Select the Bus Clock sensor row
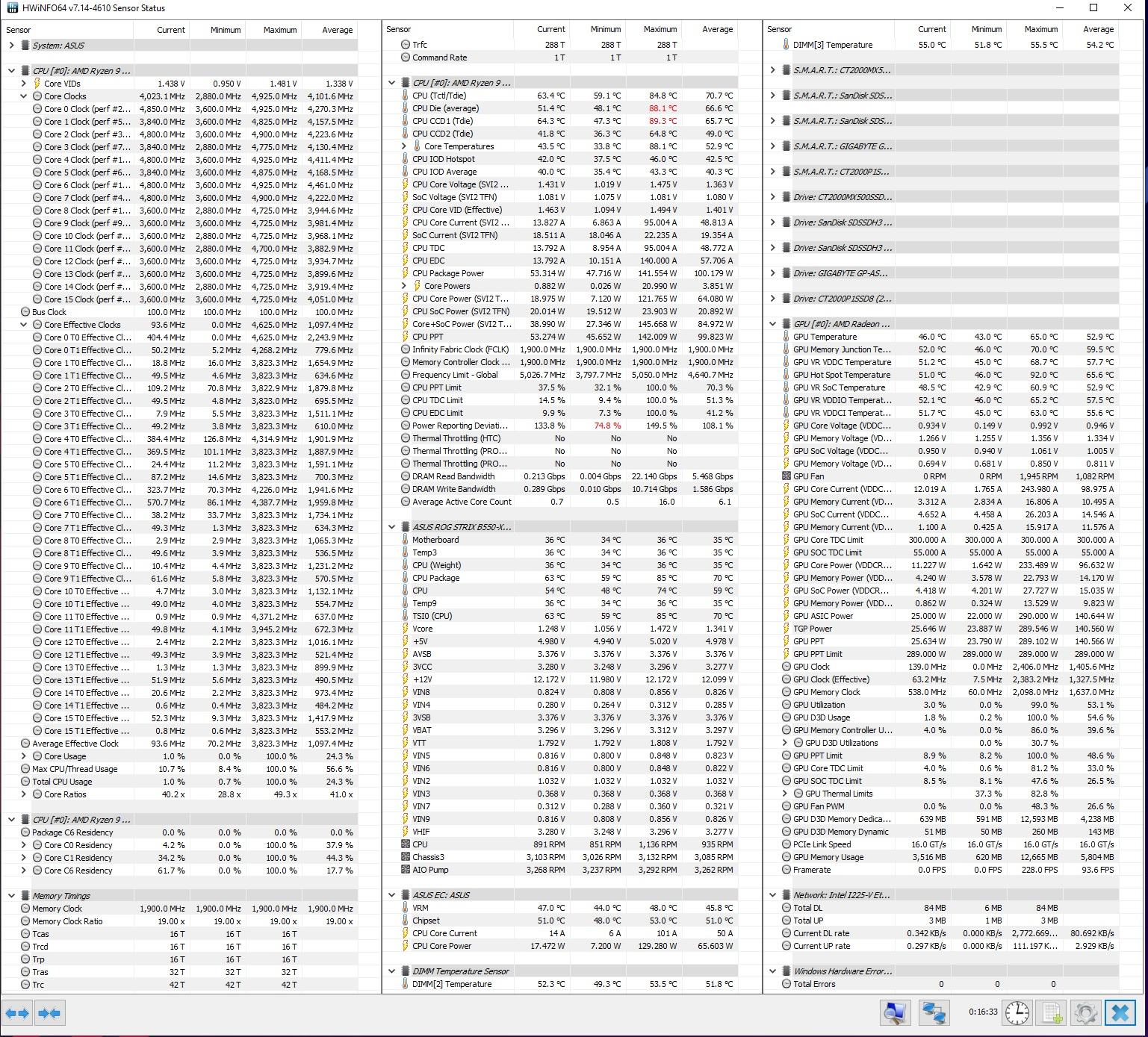This screenshot has width=1148, height=1037. tap(179, 312)
